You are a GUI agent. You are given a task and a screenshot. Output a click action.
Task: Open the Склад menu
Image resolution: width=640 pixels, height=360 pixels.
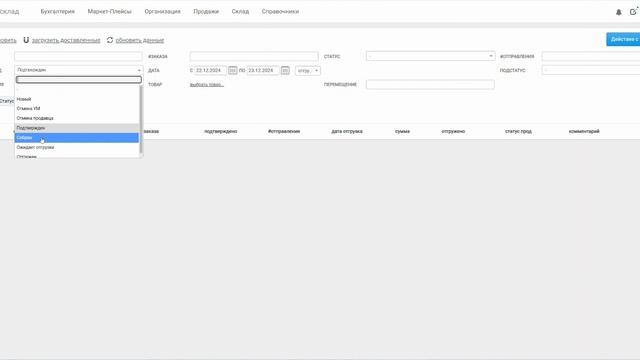(x=240, y=11)
